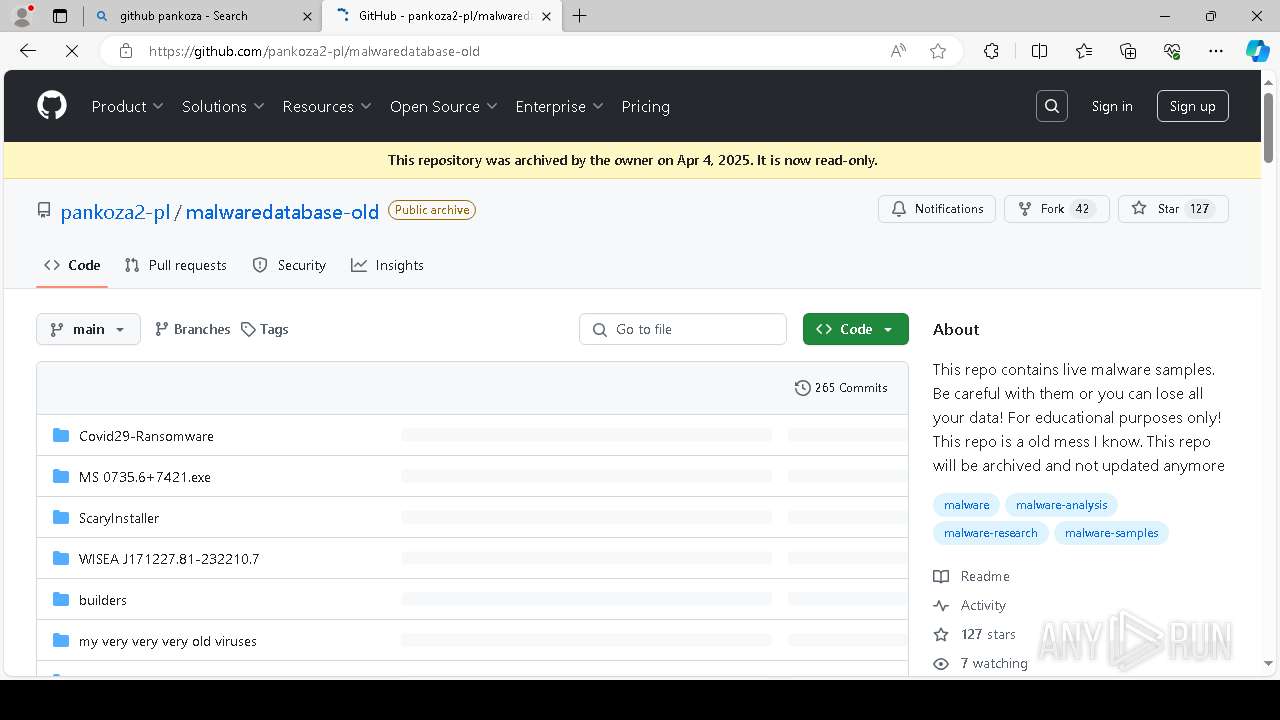View Branches link
Screen dimensions: 1280x720
coord(192,329)
